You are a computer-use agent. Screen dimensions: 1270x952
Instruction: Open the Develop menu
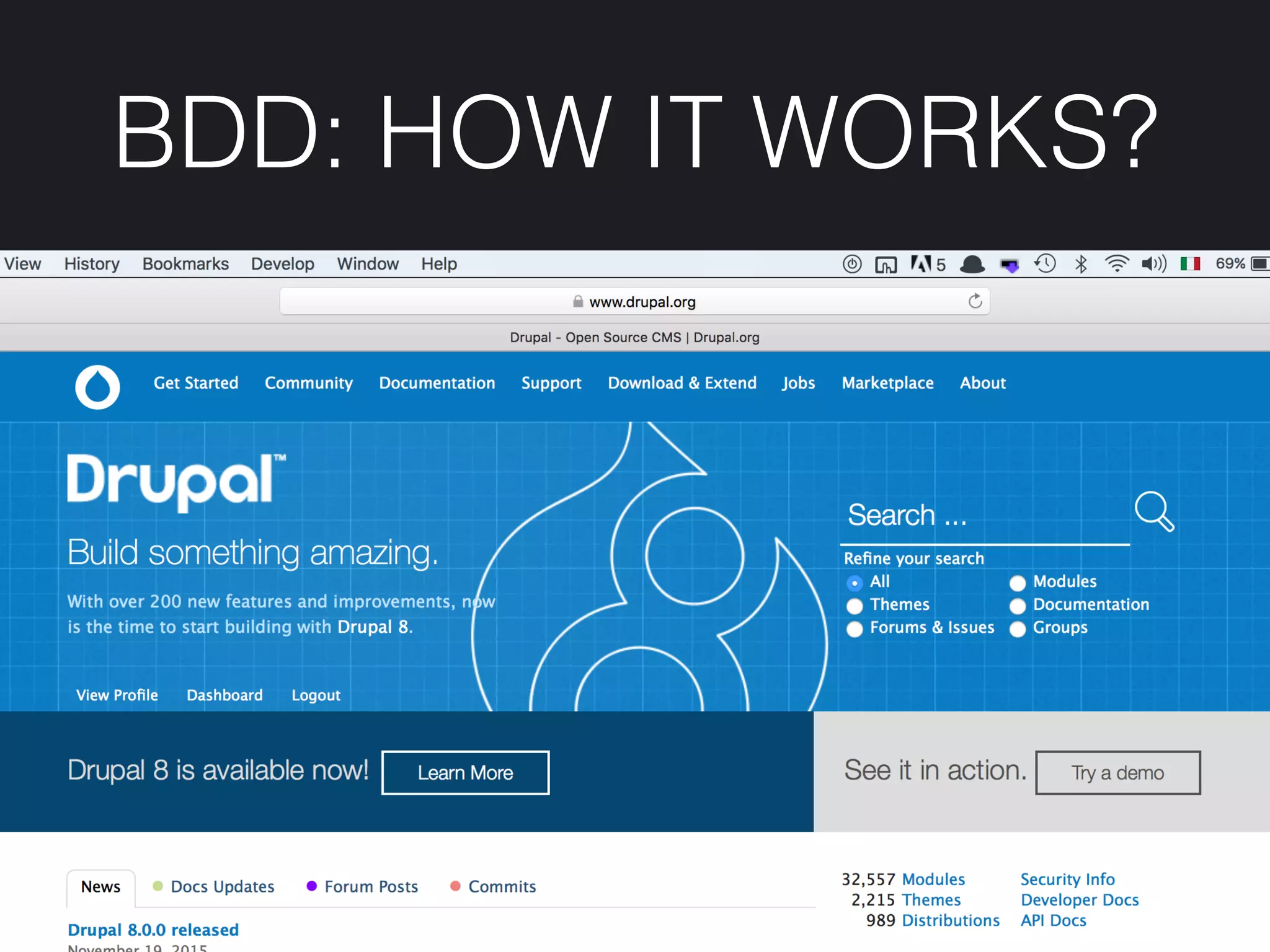coord(282,264)
